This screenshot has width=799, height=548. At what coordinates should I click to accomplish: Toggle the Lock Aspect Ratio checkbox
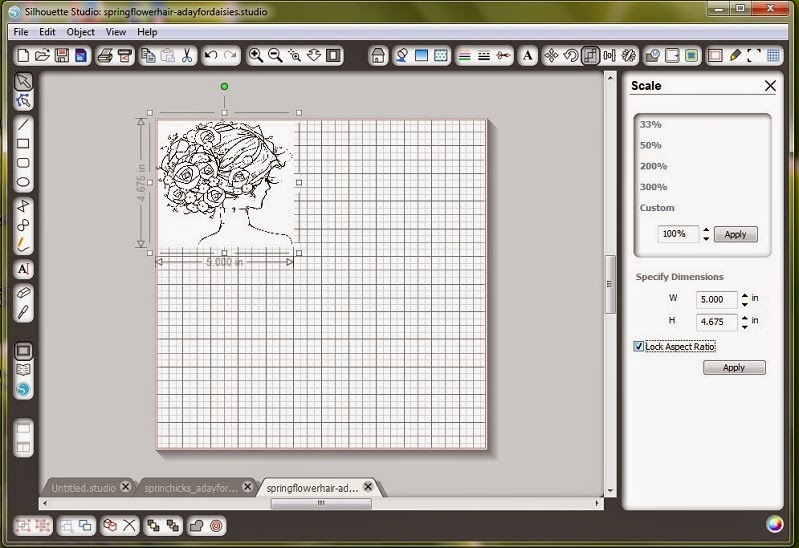pyautogui.click(x=638, y=347)
